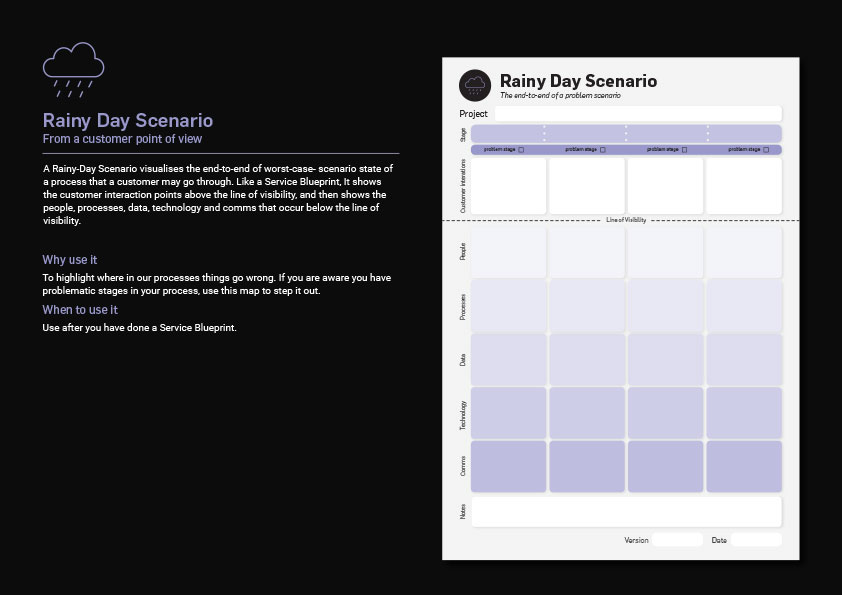This screenshot has height=595, width=842.
Task: Tick the fourth problem stage checkbox
Action: pyautogui.click(x=766, y=150)
